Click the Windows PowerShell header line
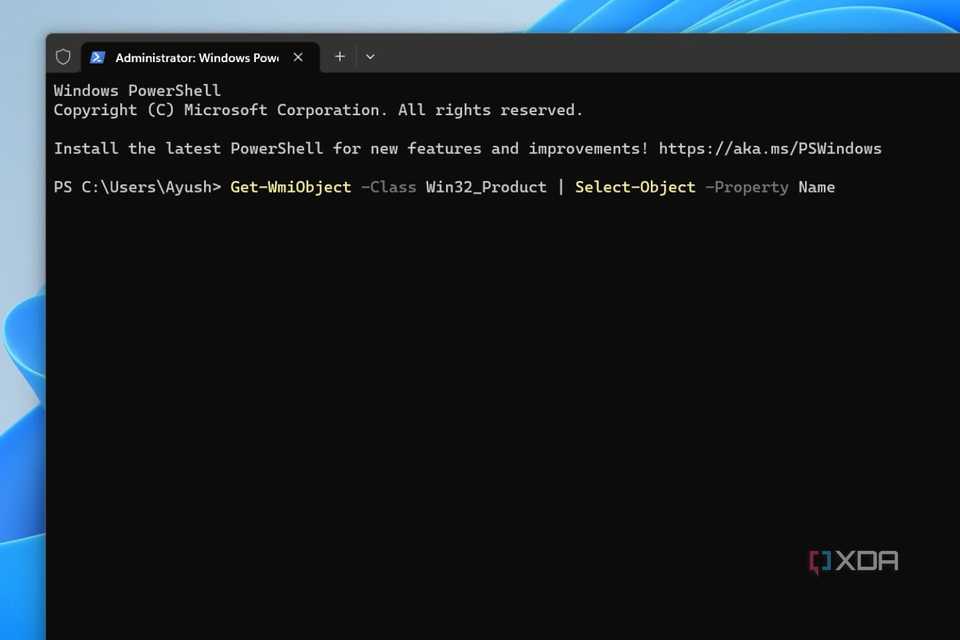Image resolution: width=960 pixels, height=640 pixels. pyautogui.click(x=137, y=91)
